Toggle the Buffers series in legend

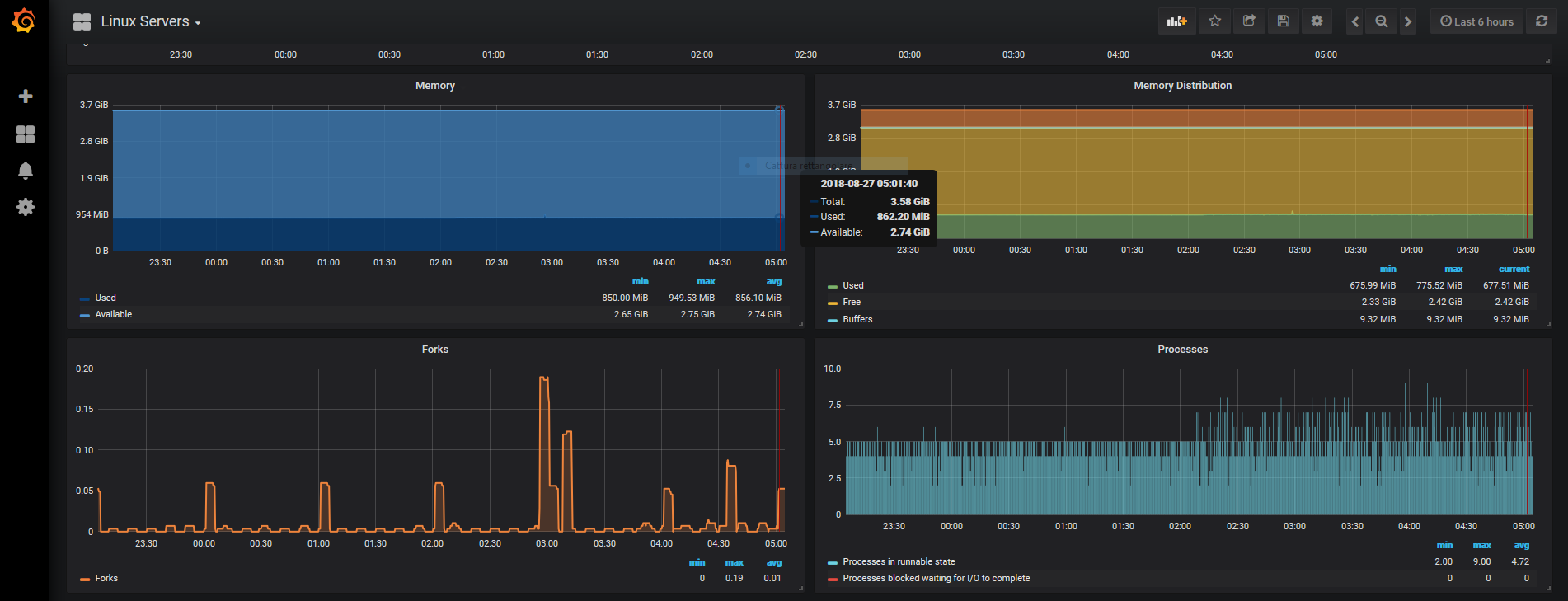(857, 319)
